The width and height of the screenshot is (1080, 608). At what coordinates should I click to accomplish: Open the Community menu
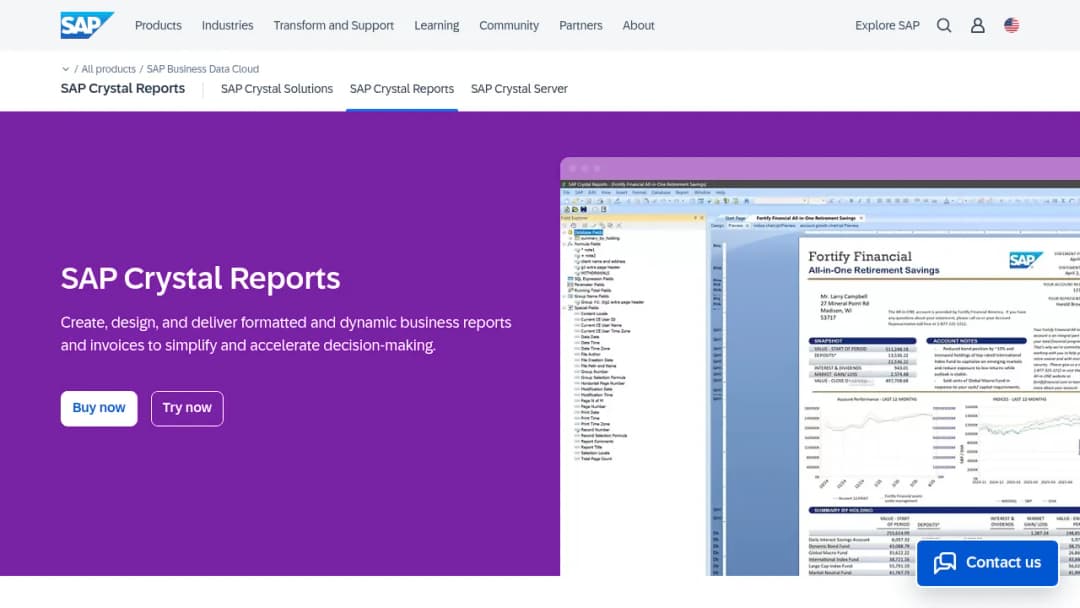coord(509,25)
